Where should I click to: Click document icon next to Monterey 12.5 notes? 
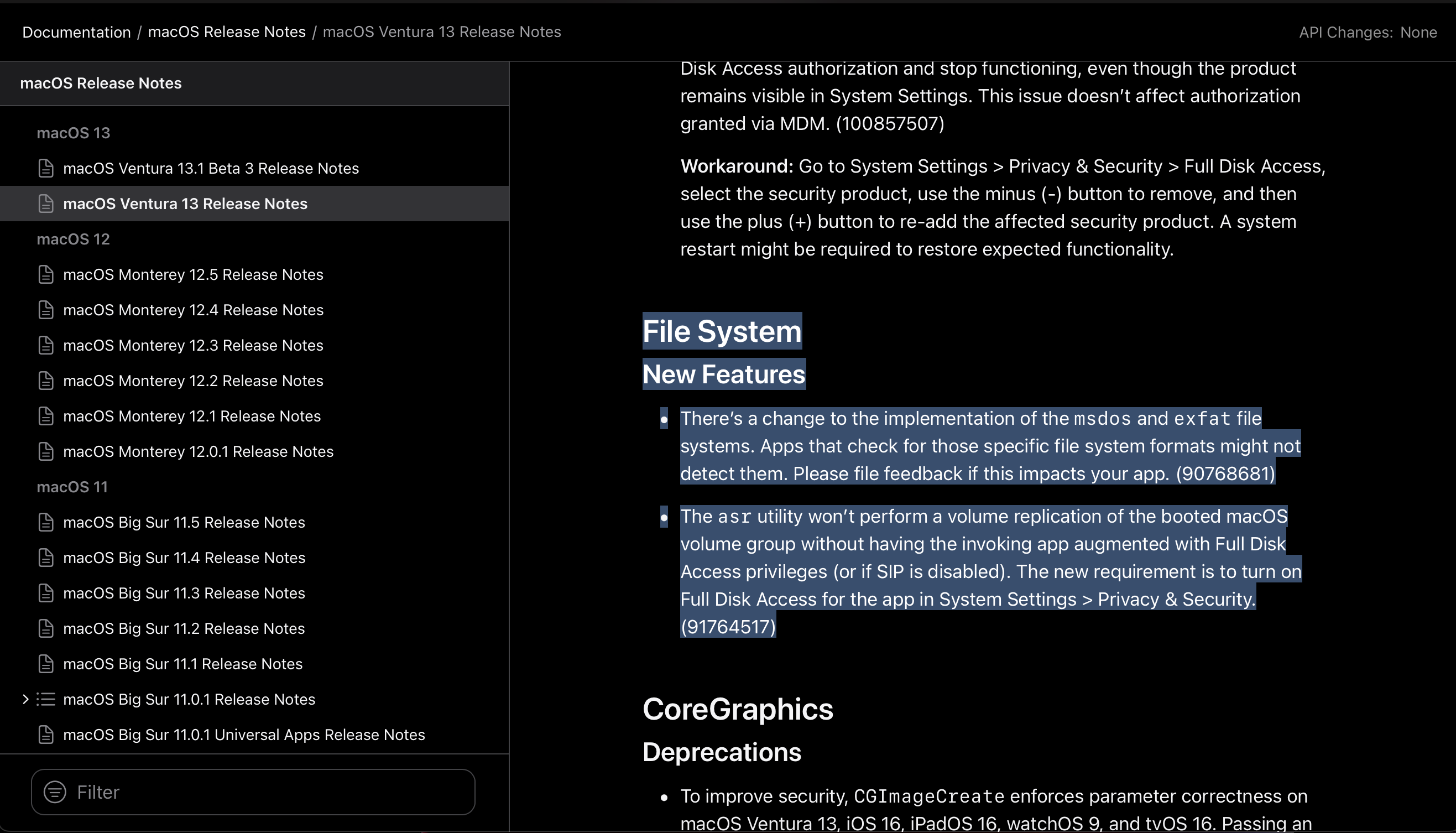coord(46,274)
